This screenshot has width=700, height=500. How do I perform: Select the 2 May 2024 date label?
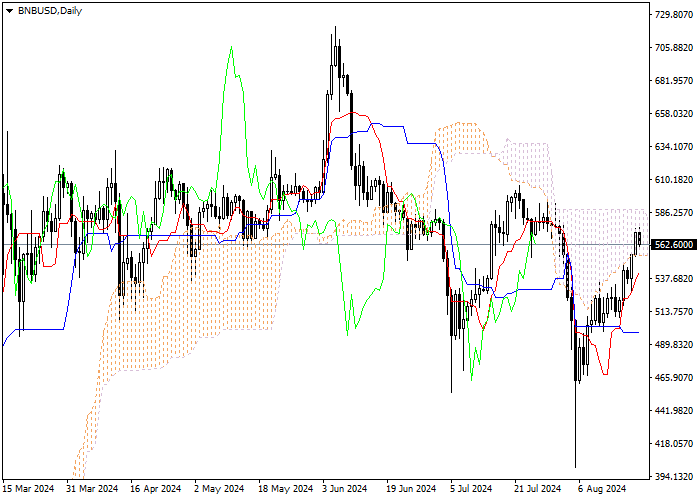coord(219,489)
